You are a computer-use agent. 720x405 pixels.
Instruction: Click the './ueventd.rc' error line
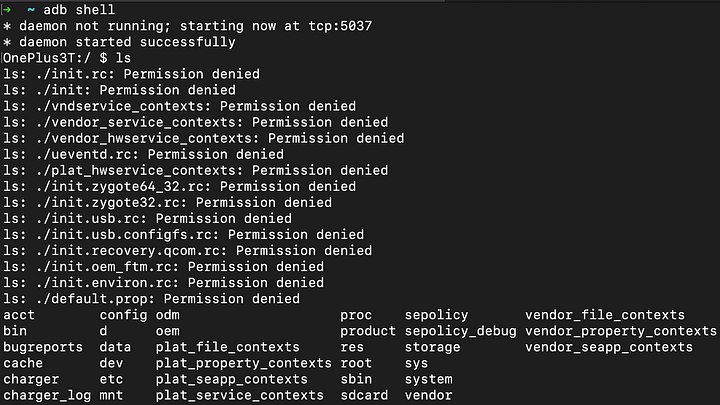click(x=143, y=154)
